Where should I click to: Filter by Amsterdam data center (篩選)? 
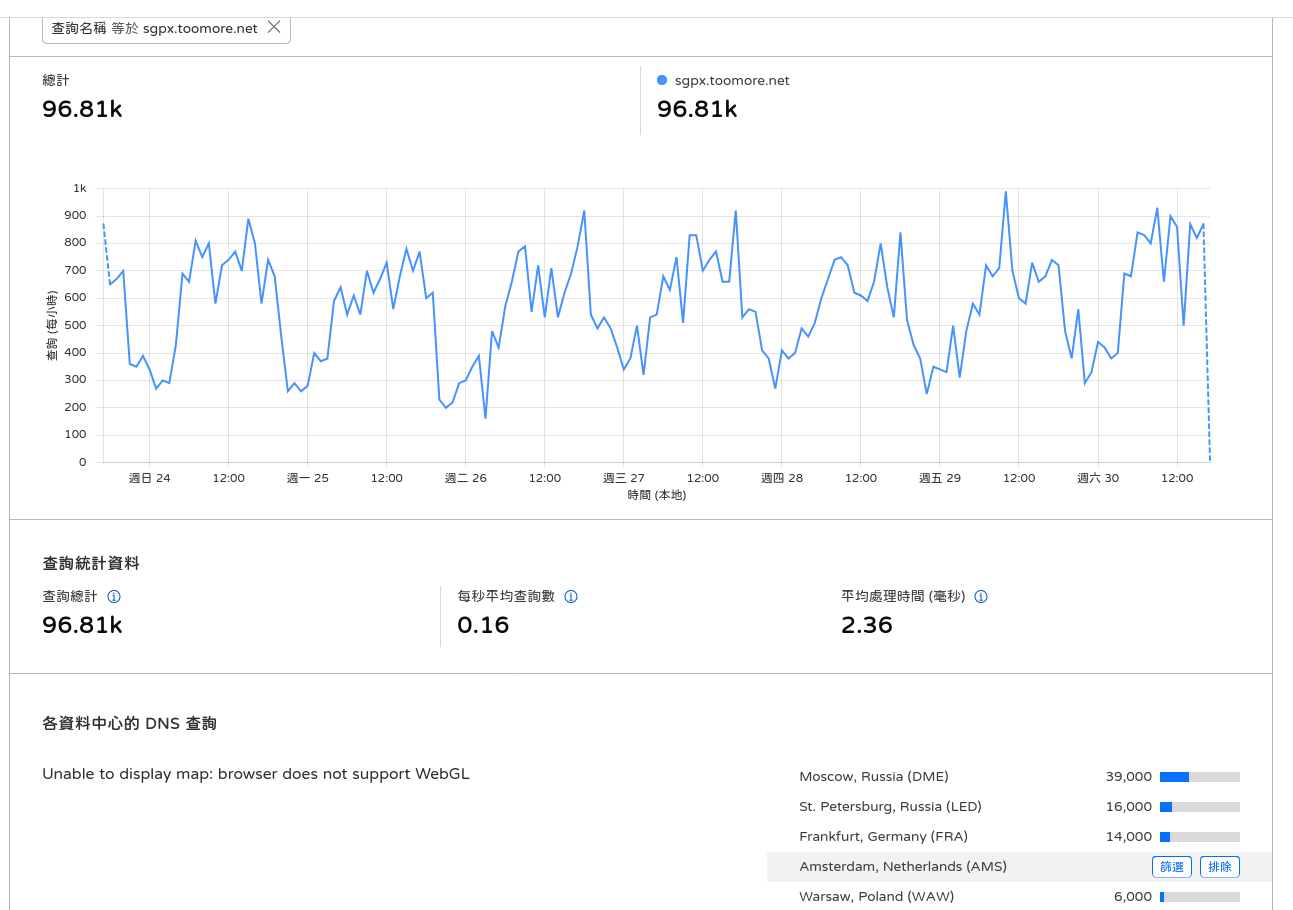pyautogui.click(x=1172, y=867)
